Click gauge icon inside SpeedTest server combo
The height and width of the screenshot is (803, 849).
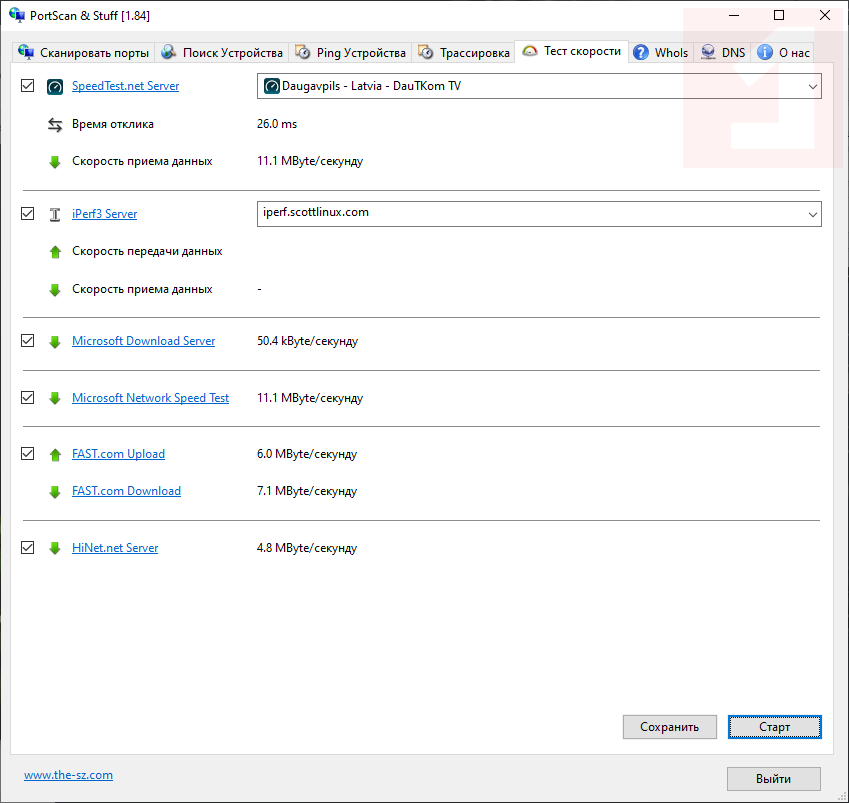271,86
